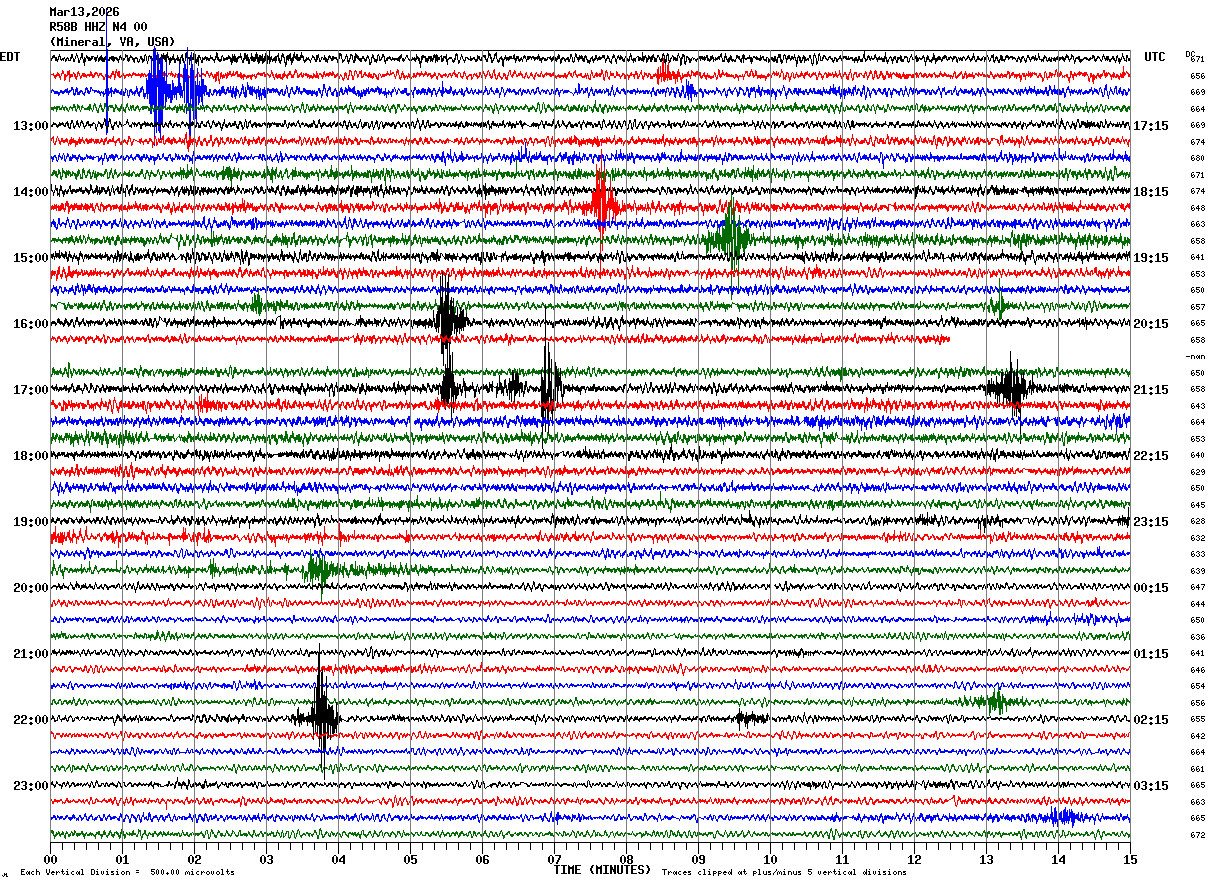Image resolution: width=1210 pixels, height=886 pixels.
Task: Click the 15 minute tick label
Action: point(1130,859)
